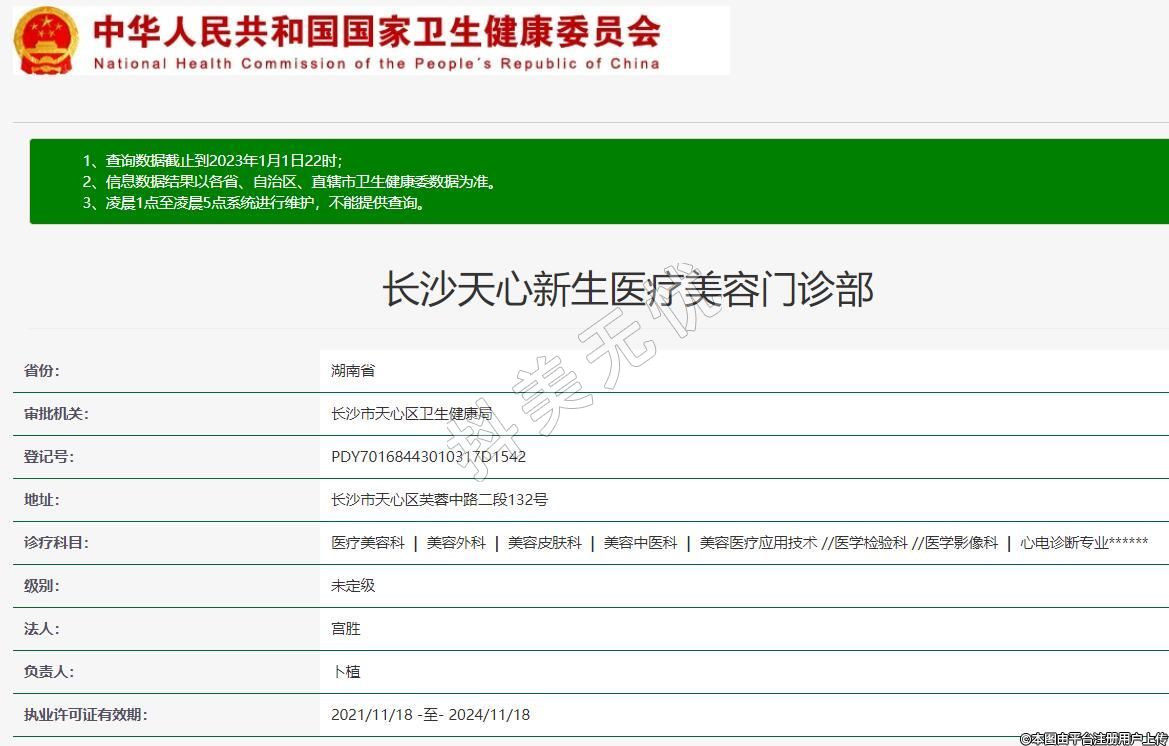The width and height of the screenshot is (1169, 746).
Task: Click the license validity dates 2021/11/18 至 2024/11/18
Action: pos(430,715)
